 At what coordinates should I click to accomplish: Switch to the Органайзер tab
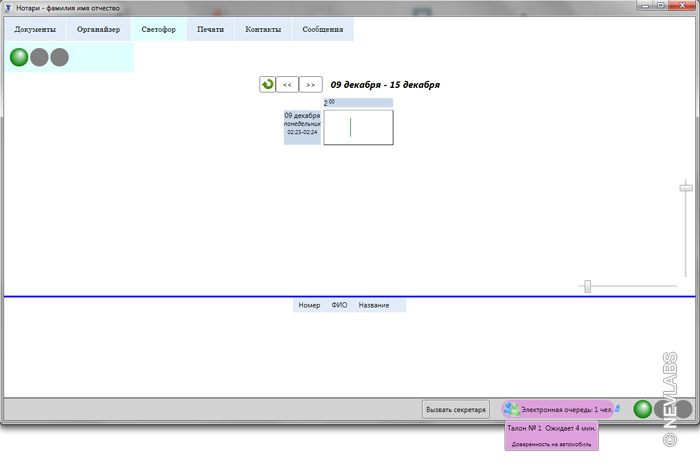[98, 29]
